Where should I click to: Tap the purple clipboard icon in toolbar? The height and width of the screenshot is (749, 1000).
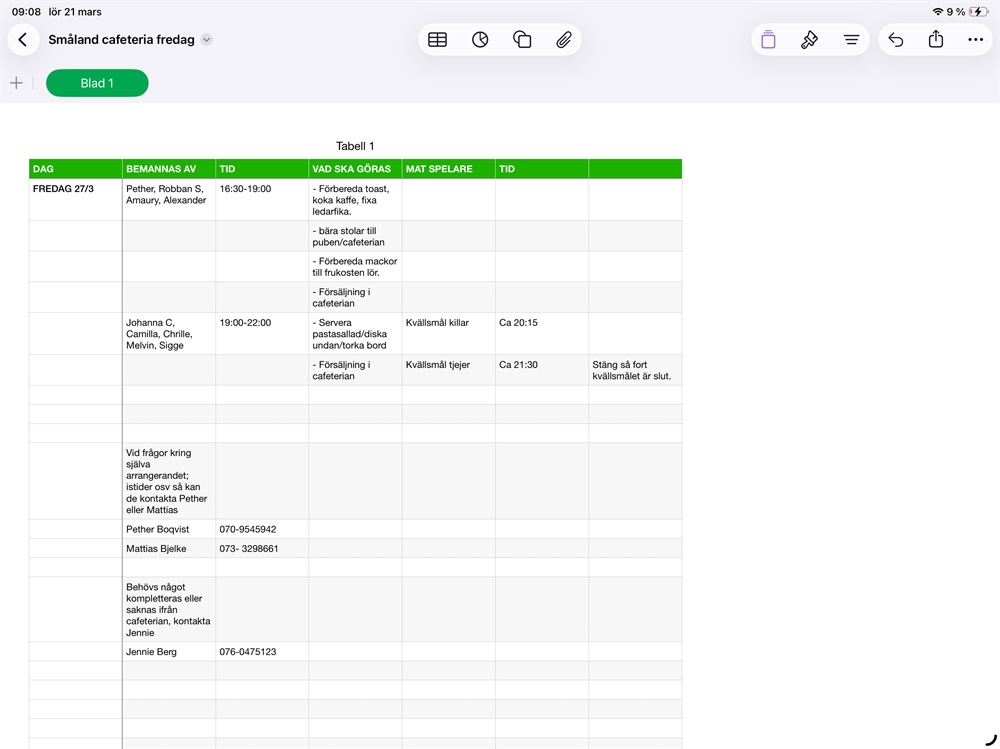tap(768, 40)
